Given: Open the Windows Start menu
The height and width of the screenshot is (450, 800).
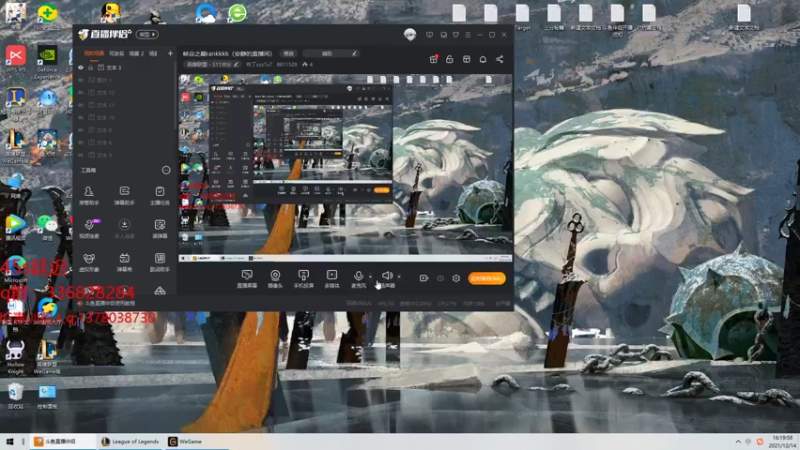Looking at the screenshot, I should (9, 442).
